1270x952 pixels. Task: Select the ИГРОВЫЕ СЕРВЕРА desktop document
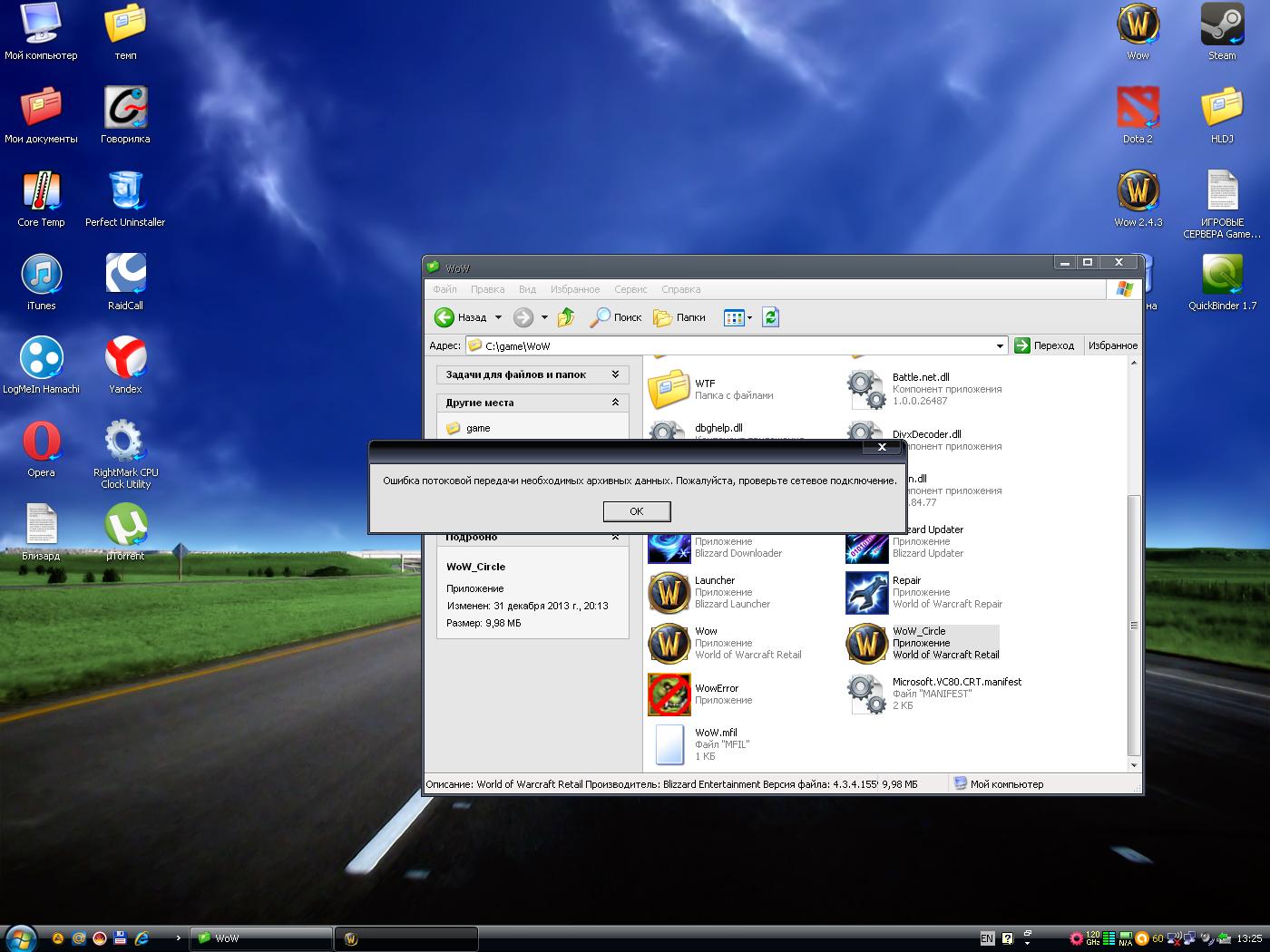[x=1222, y=204]
